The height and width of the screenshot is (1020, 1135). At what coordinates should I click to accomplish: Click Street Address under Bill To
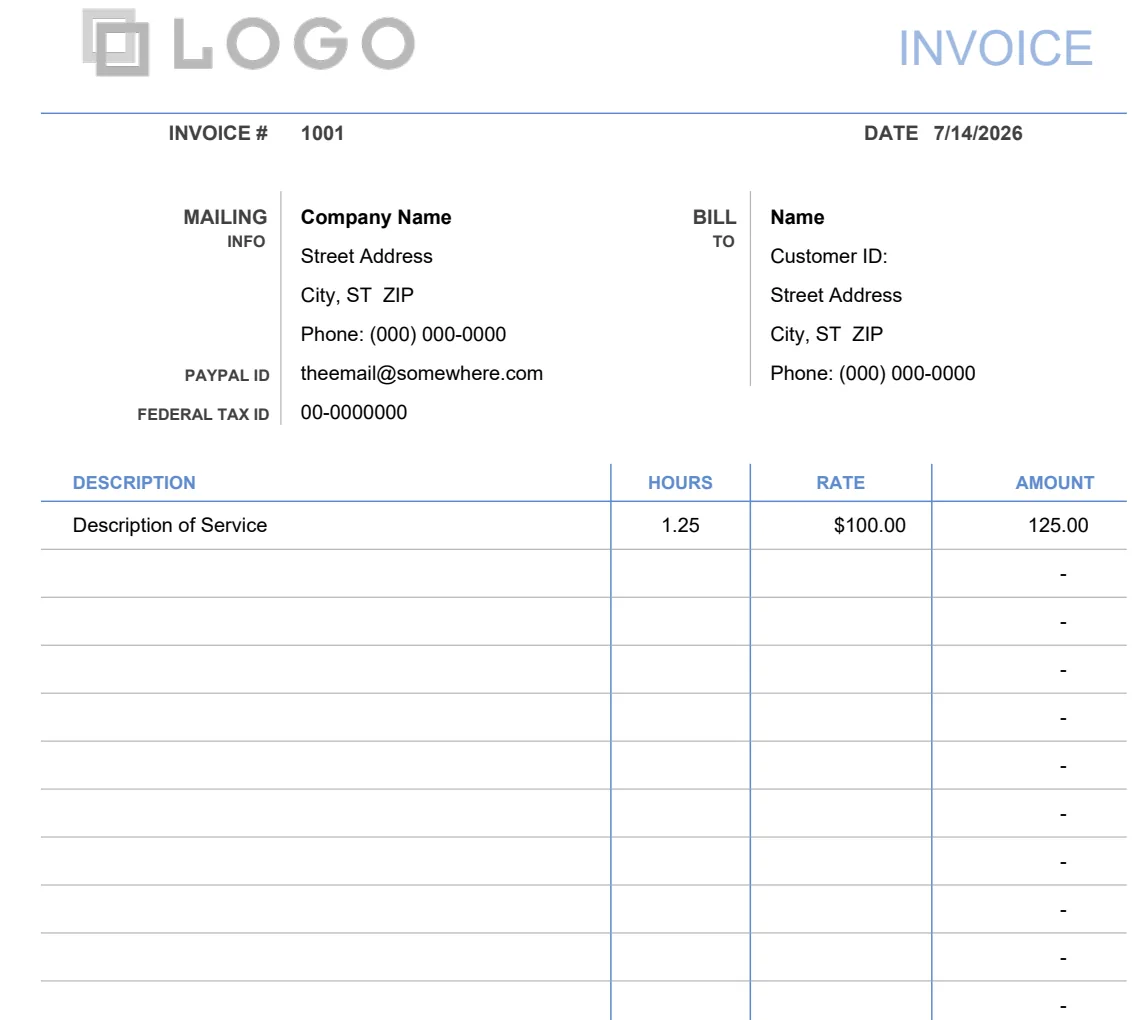836,295
